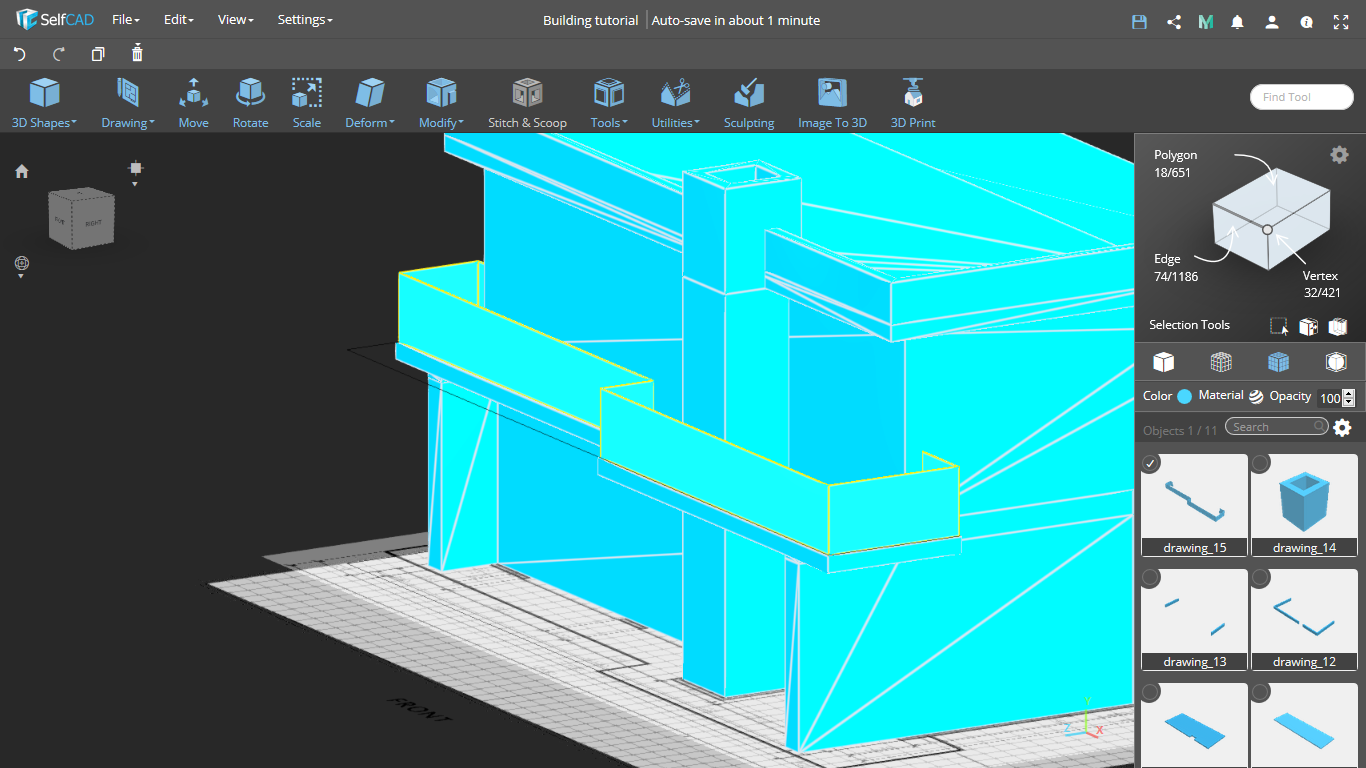1366x768 pixels.
Task: Open the Edit menu
Action: point(179,20)
